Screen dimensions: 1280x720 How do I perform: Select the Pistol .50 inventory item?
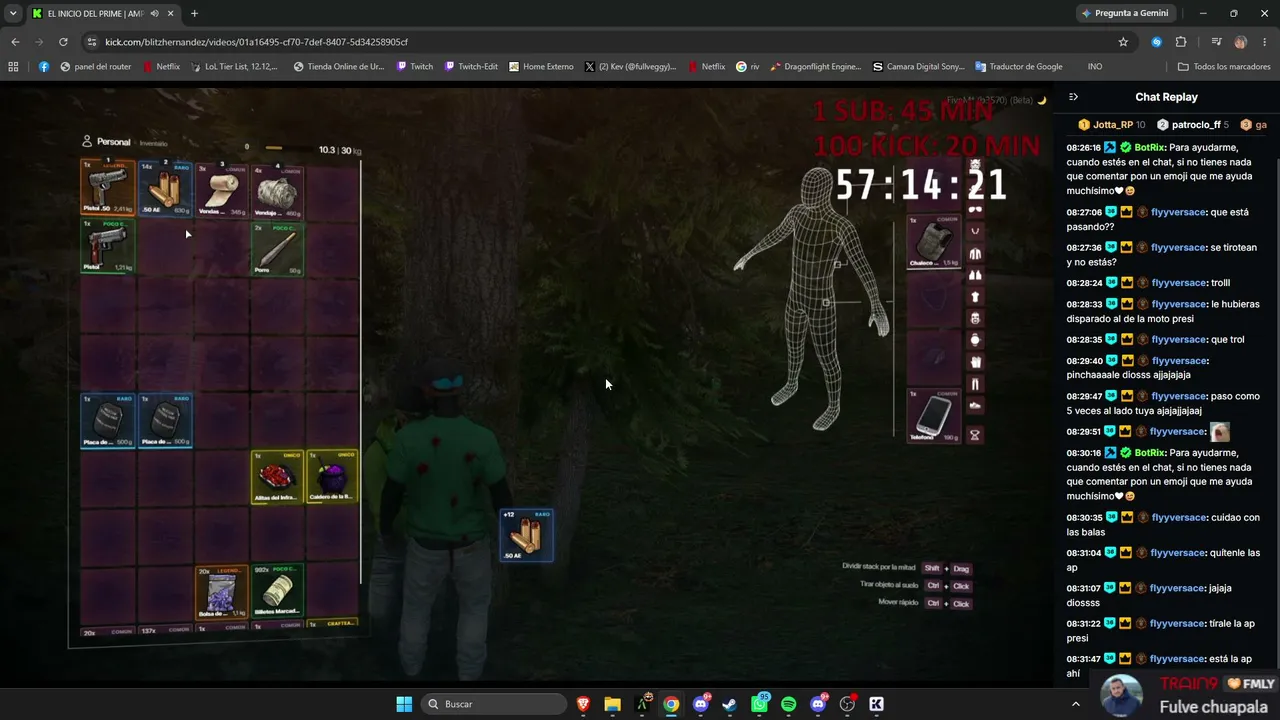[108, 187]
